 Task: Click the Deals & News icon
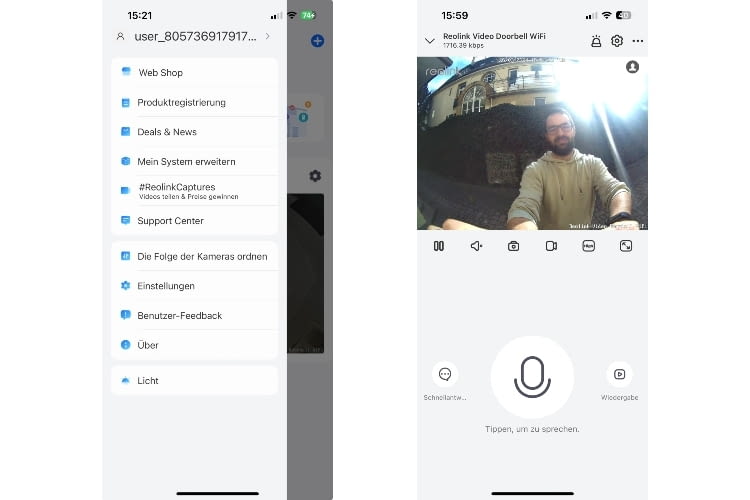coord(125,132)
